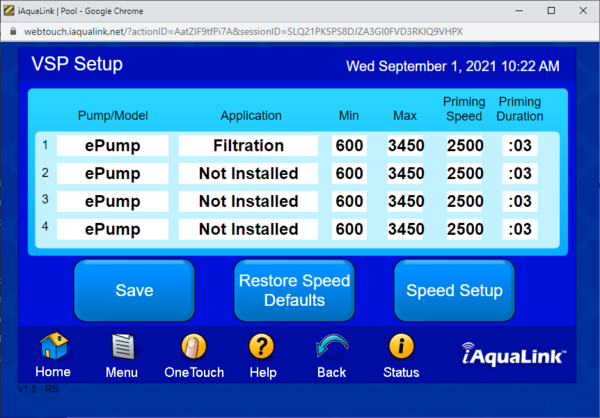Viewport: 600px width, 418px height.
Task: Click the Help question mark icon
Action: (x=262, y=346)
